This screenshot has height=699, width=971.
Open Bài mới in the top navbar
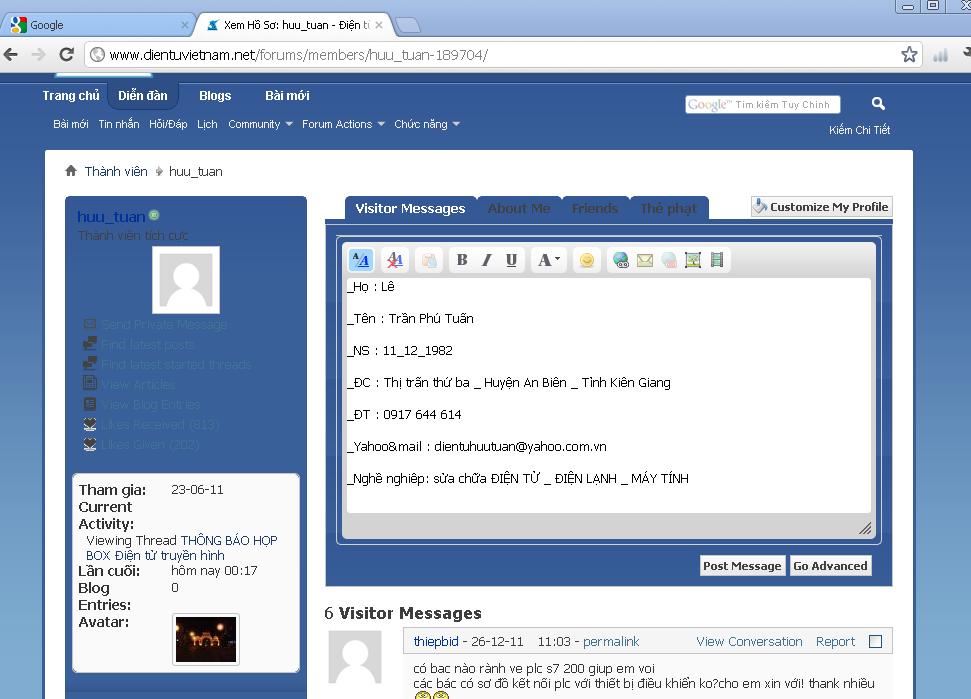coord(287,95)
